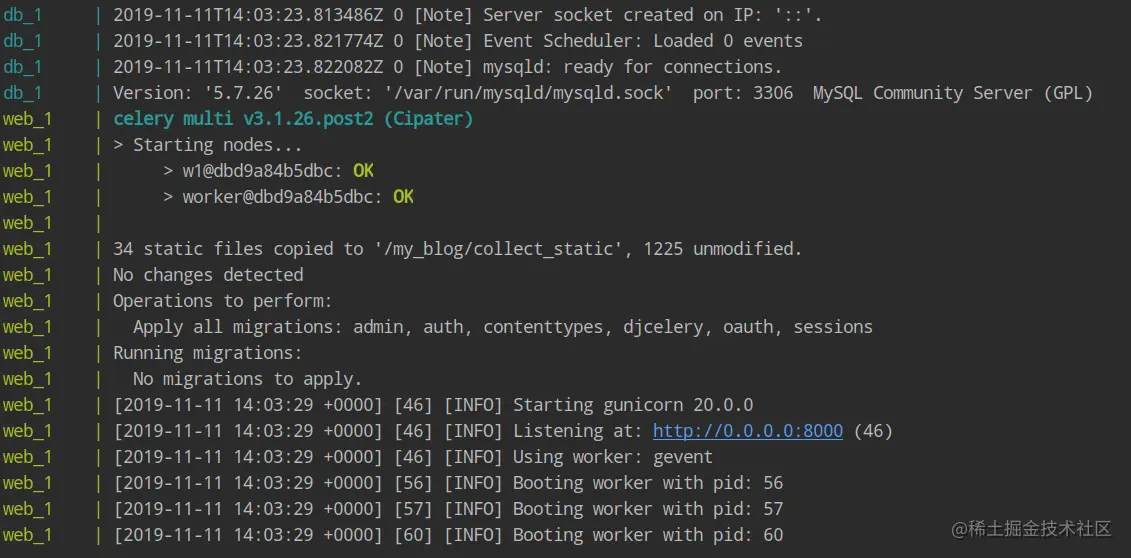Image resolution: width=1131 pixels, height=558 pixels.
Task: Select the '34 static files copied' message
Action: [x=458, y=249]
